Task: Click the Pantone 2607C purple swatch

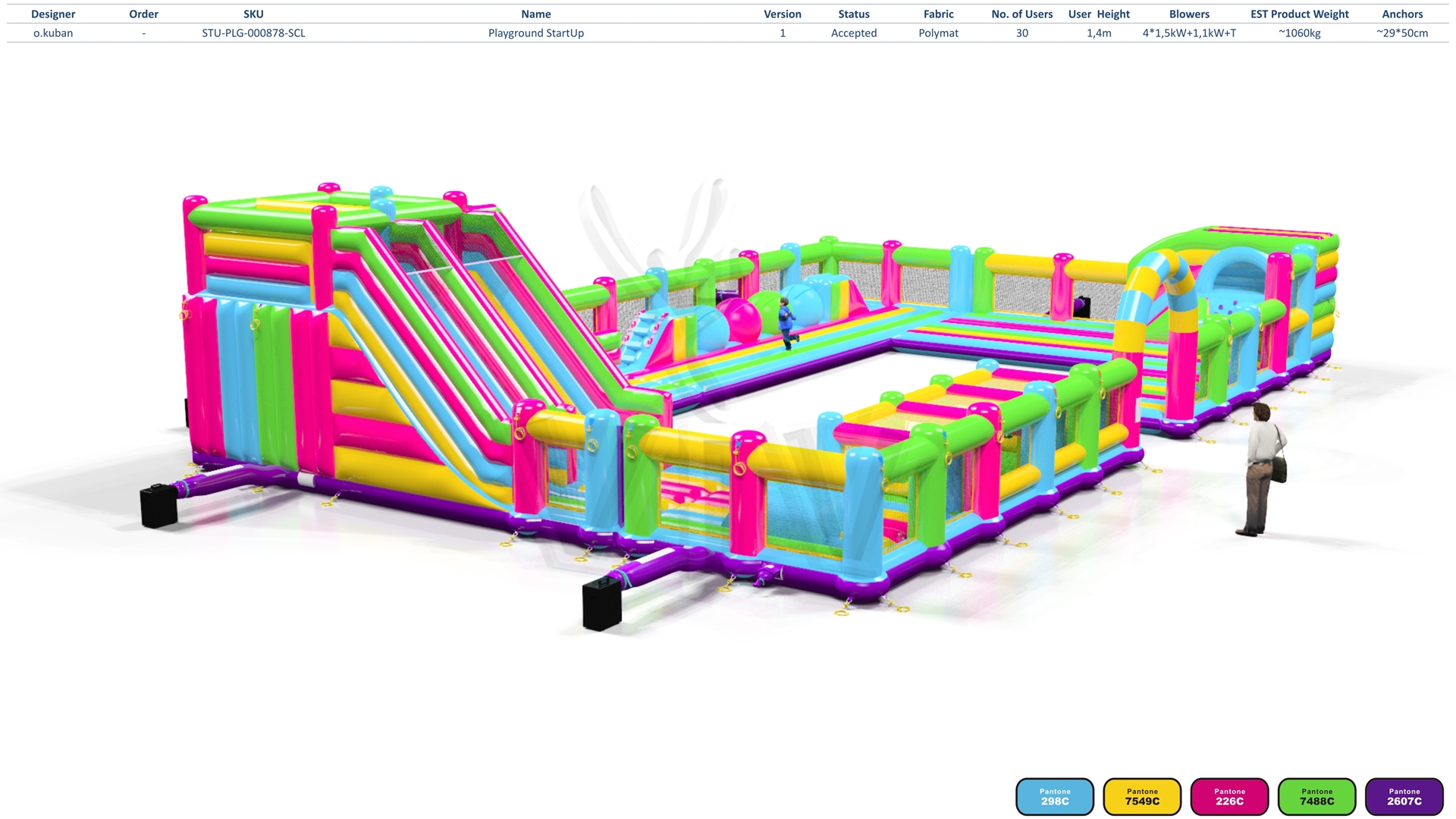Action: click(x=1404, y=797)
